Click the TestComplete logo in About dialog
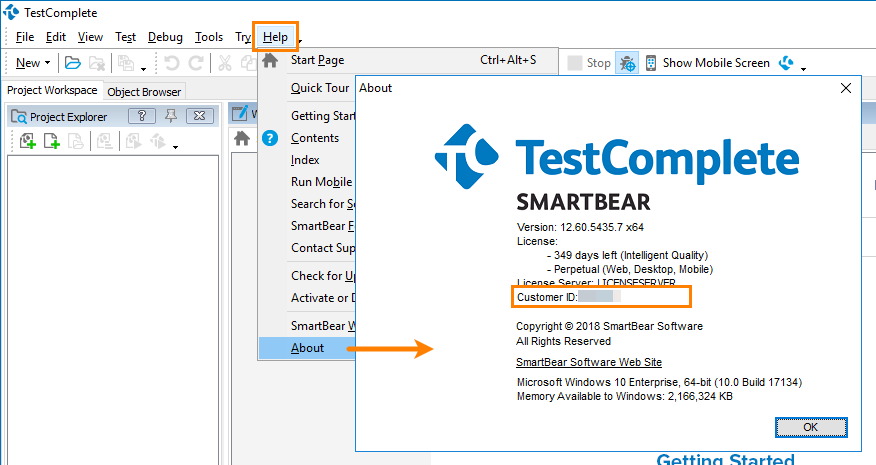 [x=617, y=156]
